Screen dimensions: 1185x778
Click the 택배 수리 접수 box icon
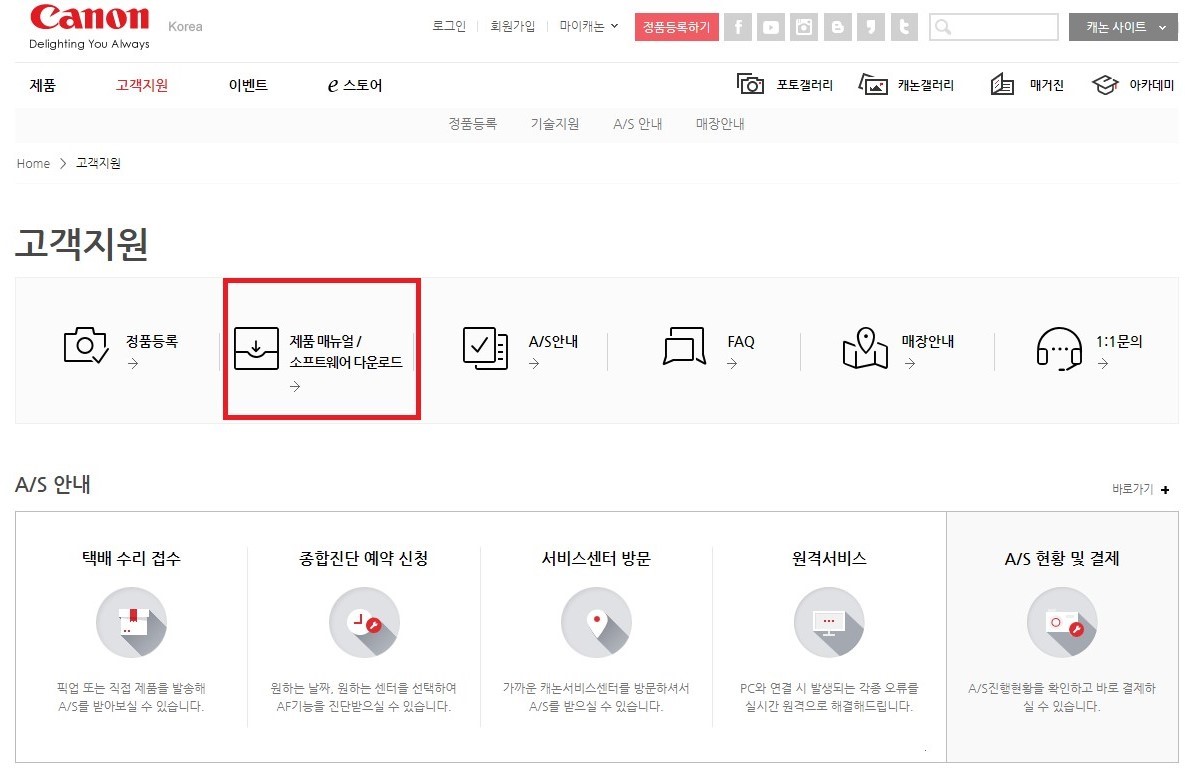(x=131, y=622)
